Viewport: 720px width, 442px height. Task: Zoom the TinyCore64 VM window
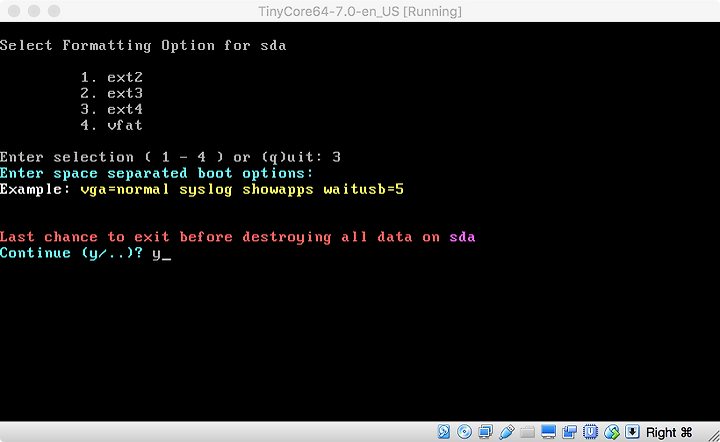(x=54, y=11)
